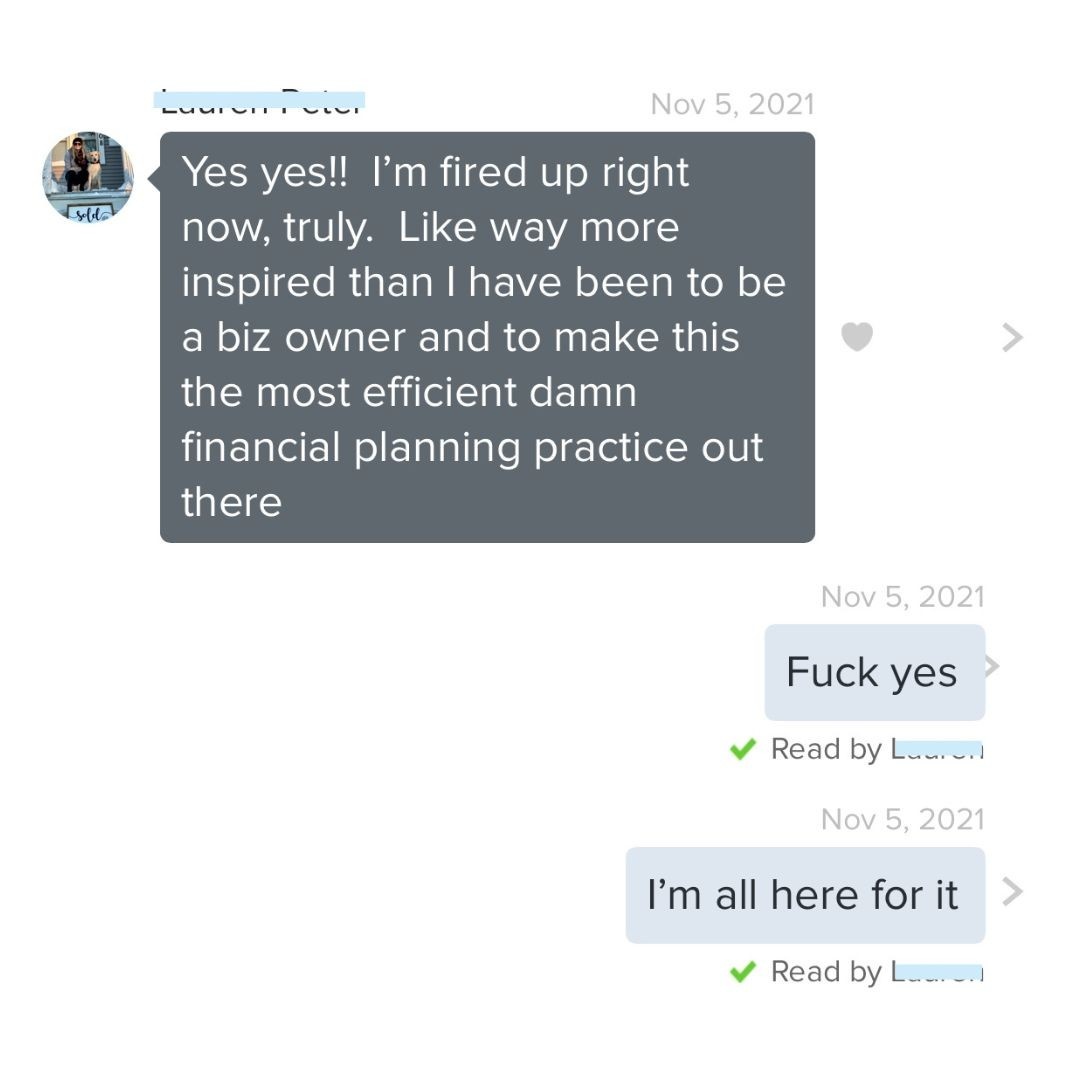
Task: Select the "Fuck yes" reply bubble
Action: click(x=875, y=672)
